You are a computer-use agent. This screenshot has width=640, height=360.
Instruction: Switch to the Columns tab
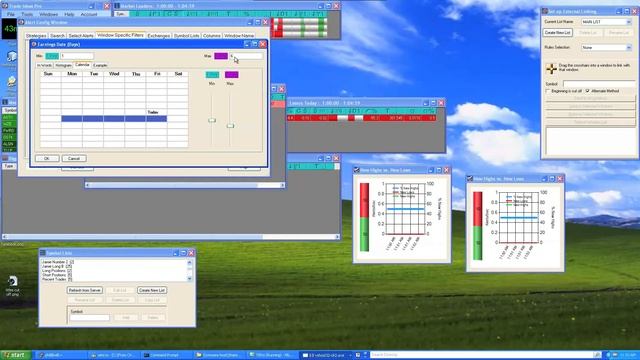[x=211, y=36]
